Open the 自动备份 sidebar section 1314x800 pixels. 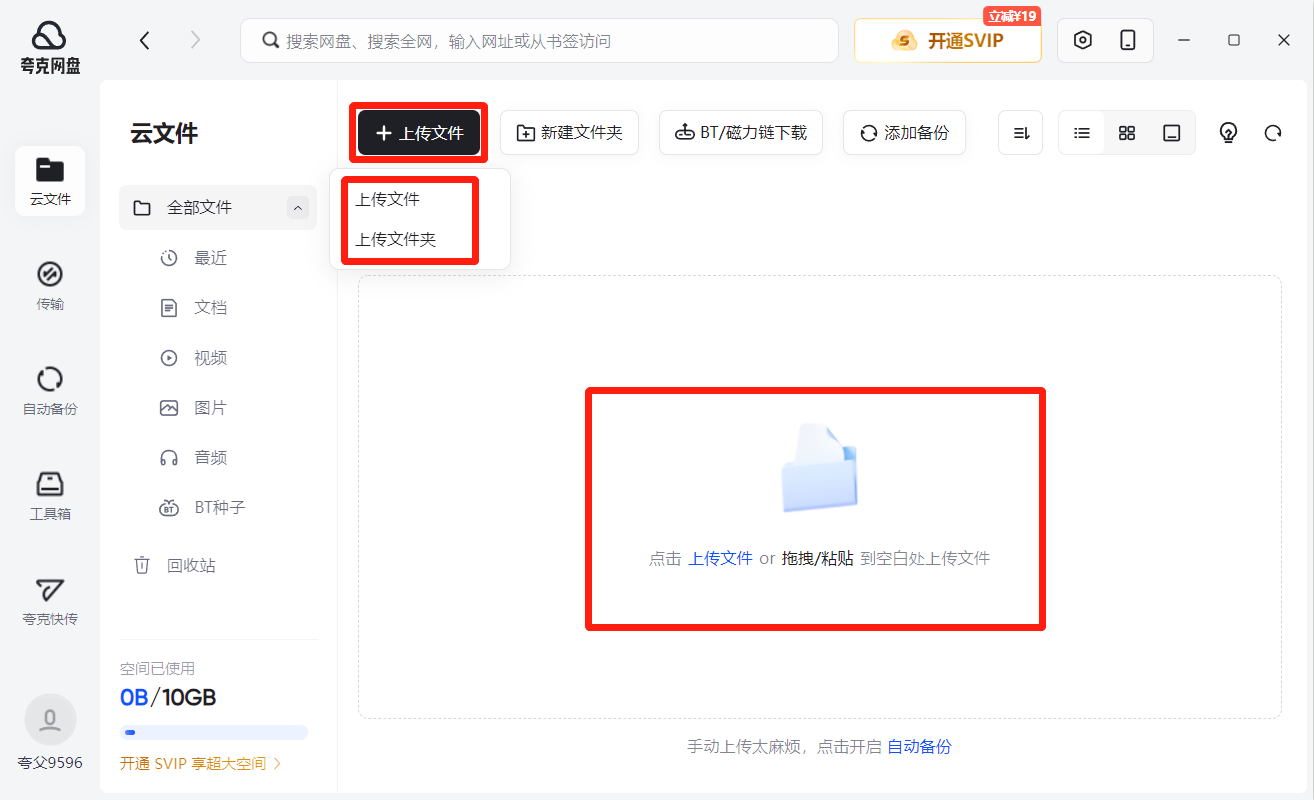click(x=50, y=391)
